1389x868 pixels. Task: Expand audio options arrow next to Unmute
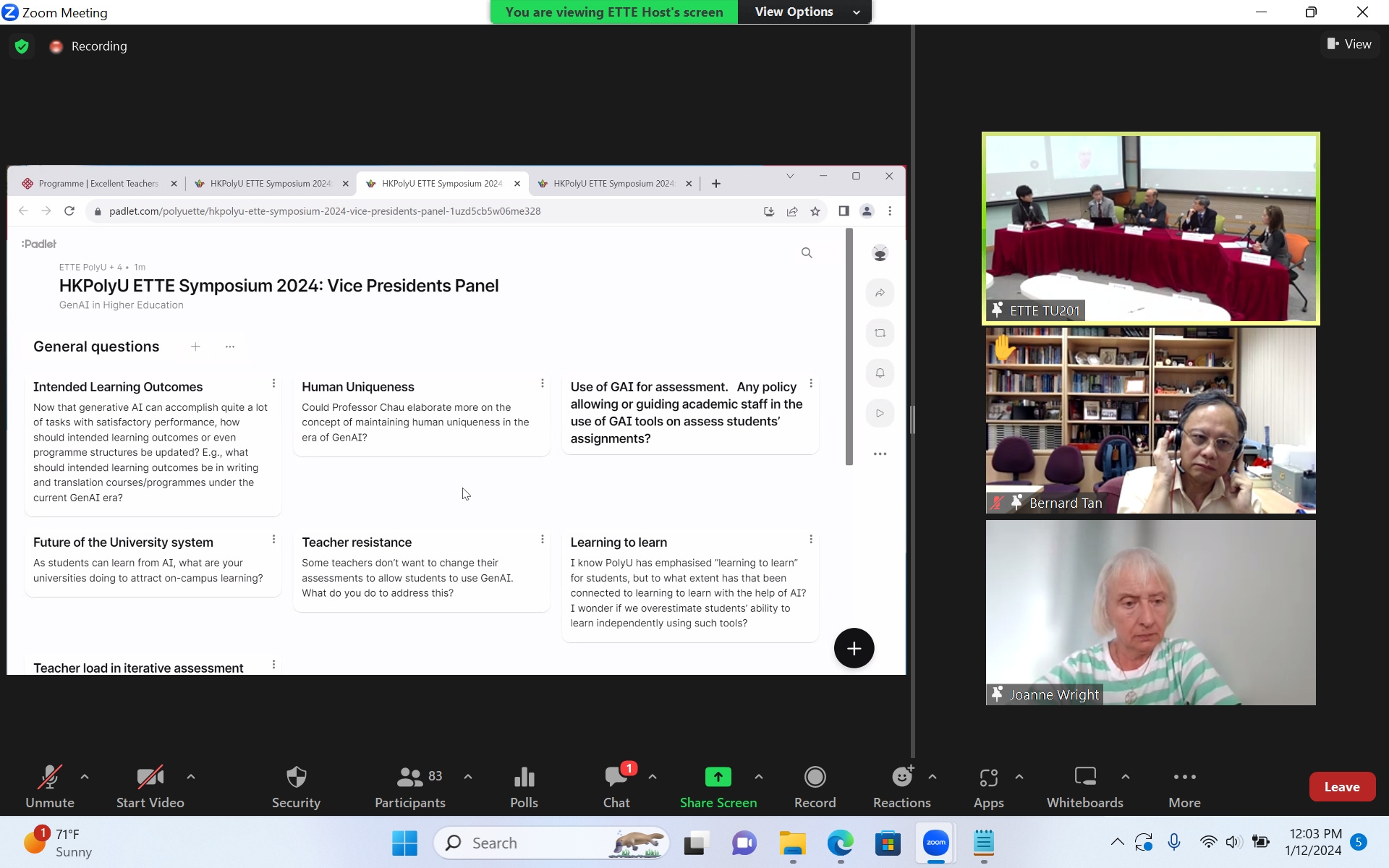(85, 777)
